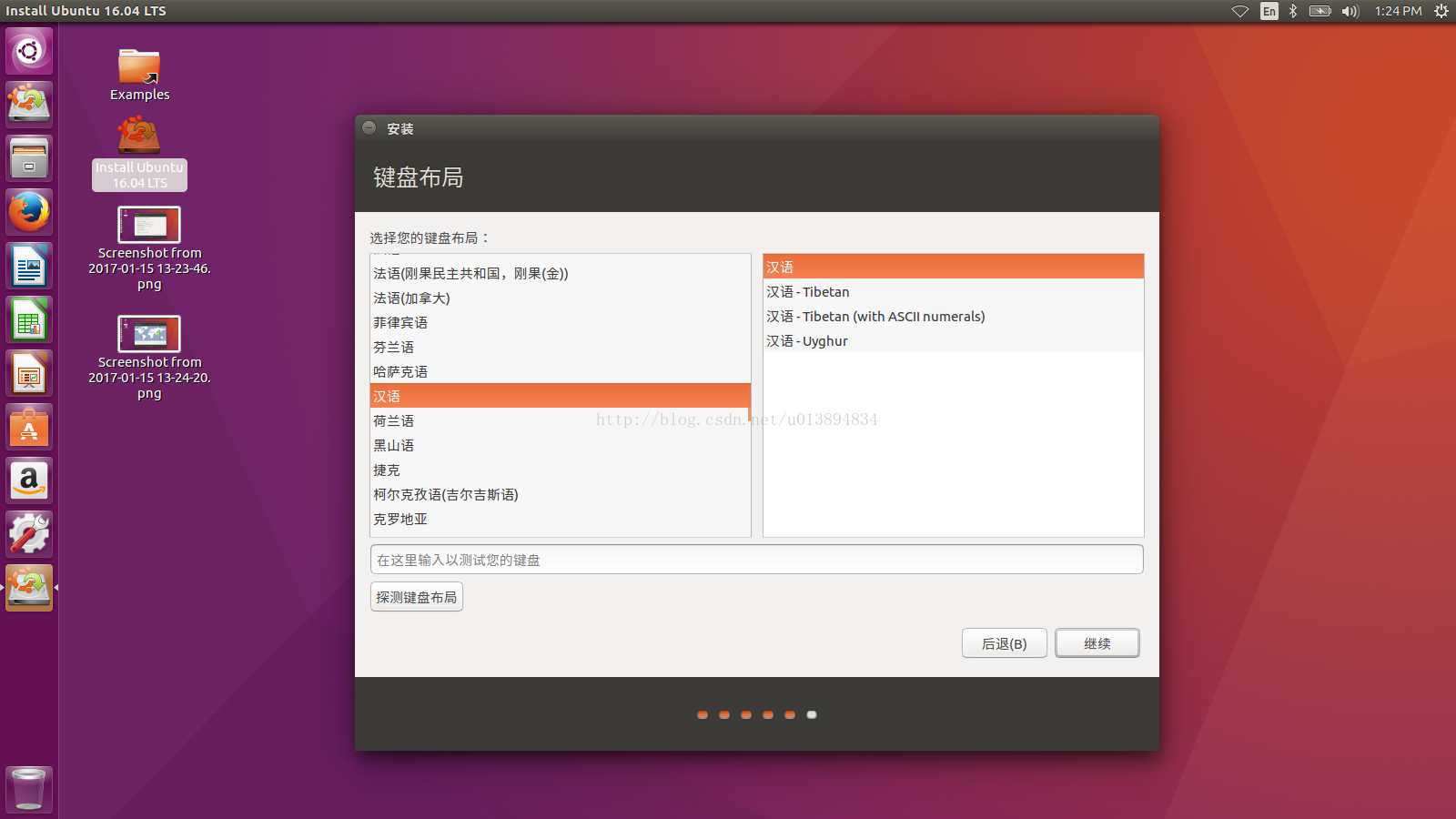Choose 汉语 - Tibetan (with ASCII numerals) variant

[x=954, y=316]
